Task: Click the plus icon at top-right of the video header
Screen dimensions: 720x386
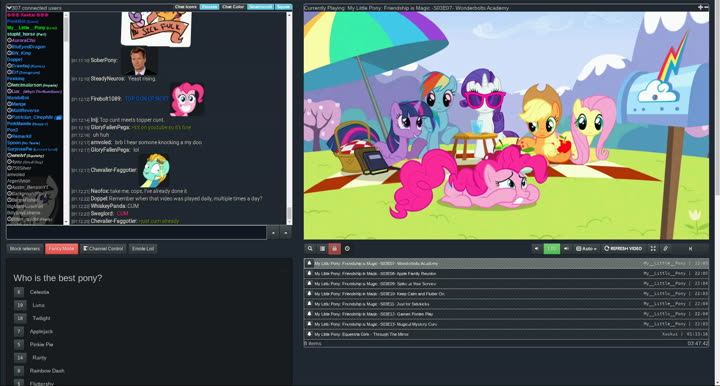Action: (700, 7)
